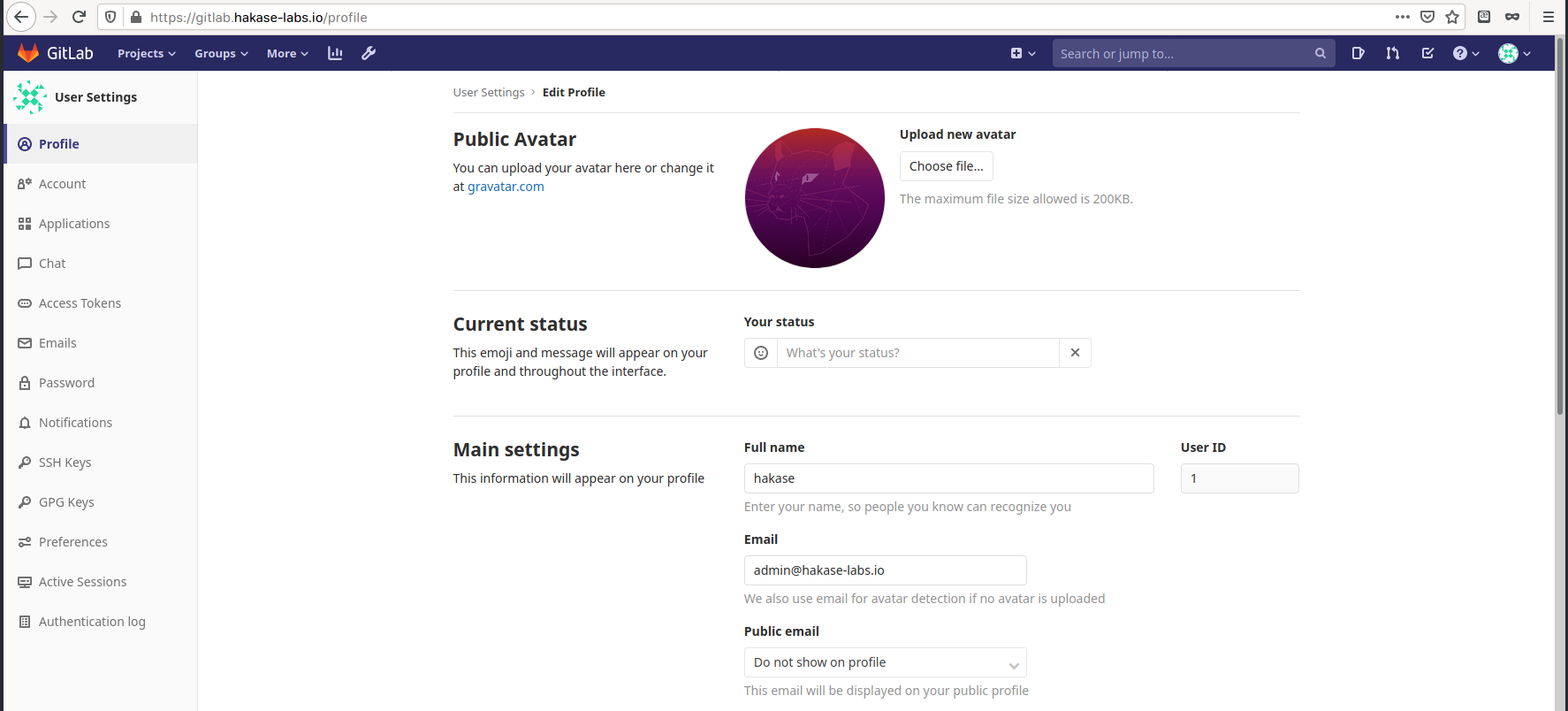Open Account settings in the sidebar
Image resolution: width=1568 pixels, height=711 pixels.
click(101, 184)
